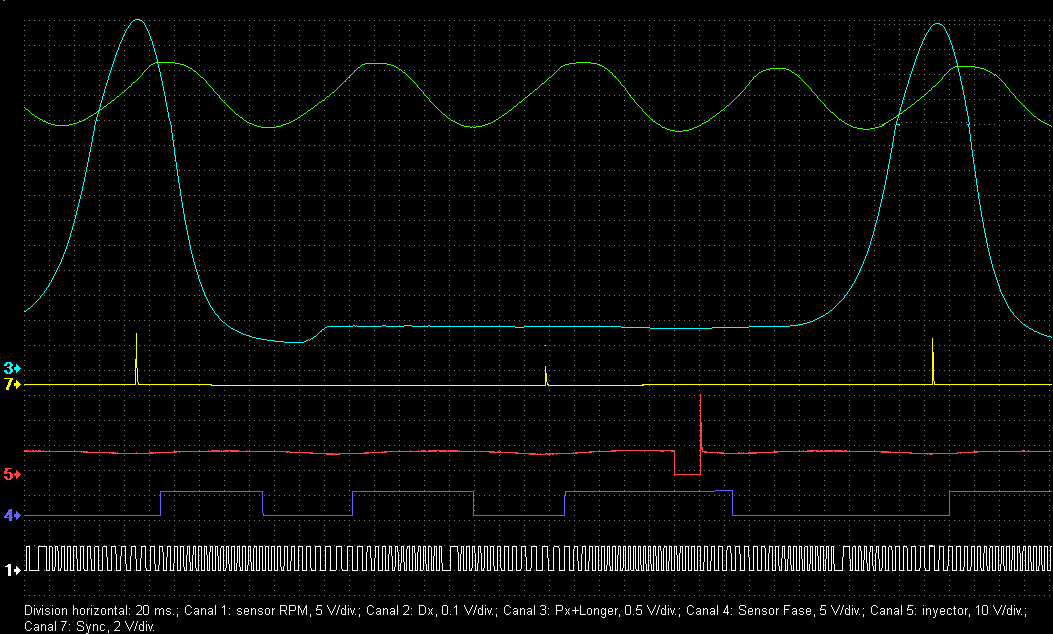Click the red injector low pulse segment

[687, 474]
